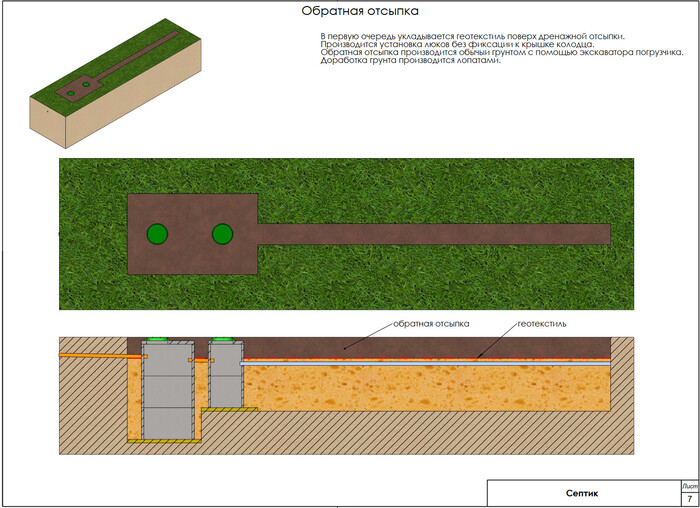This screenshot has height=508, width=700.
Task: Click the orange inlet pipe in section
Action: [95, 354]
